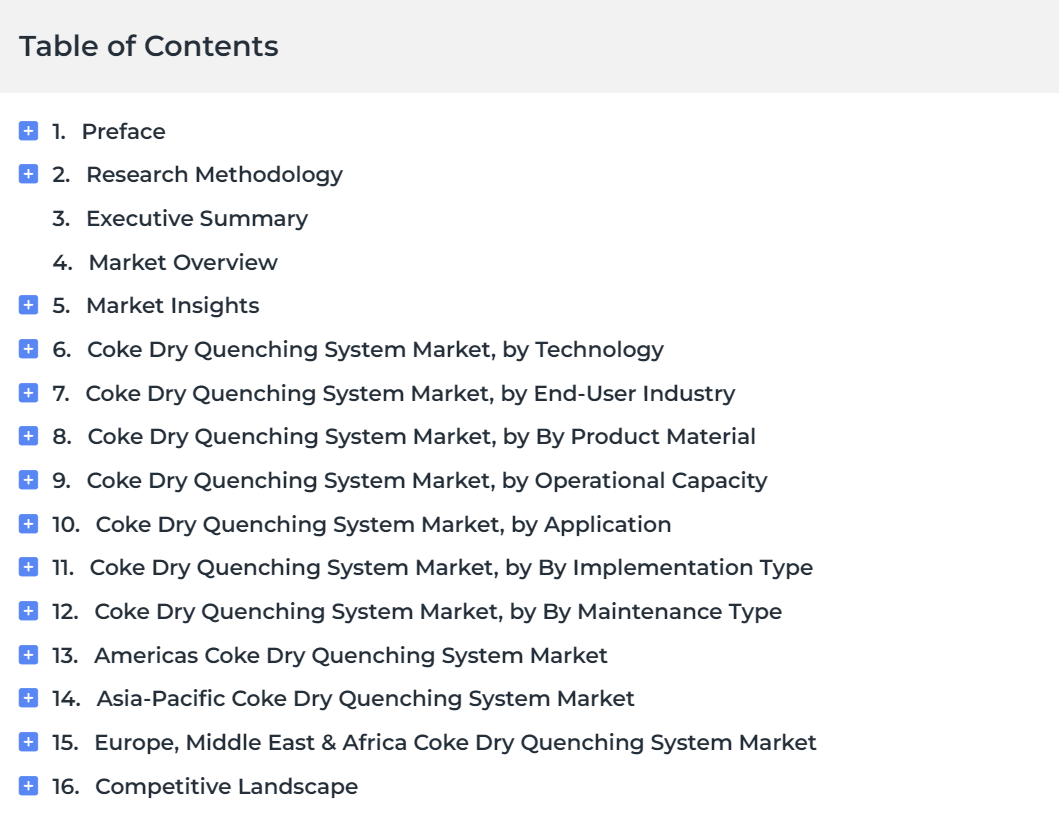Expand the Preface section plus icon

click(28, 130)
